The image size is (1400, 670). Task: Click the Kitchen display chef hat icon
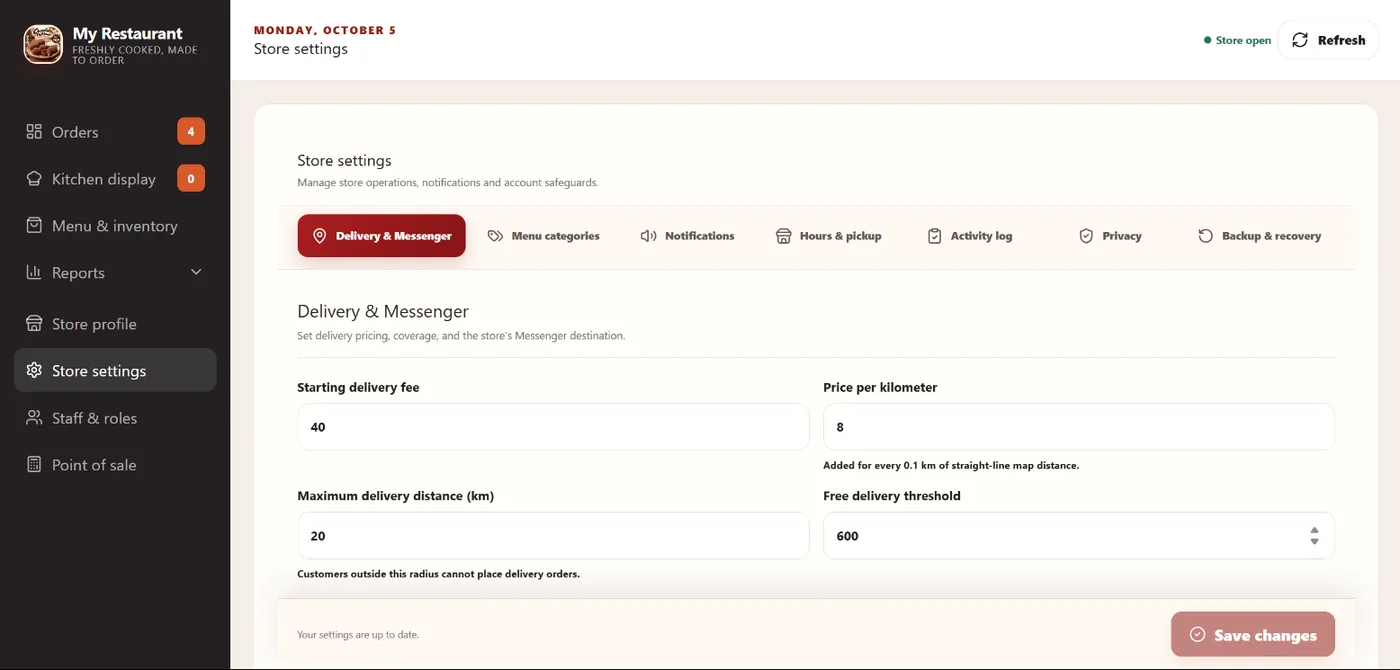[34, 179]
